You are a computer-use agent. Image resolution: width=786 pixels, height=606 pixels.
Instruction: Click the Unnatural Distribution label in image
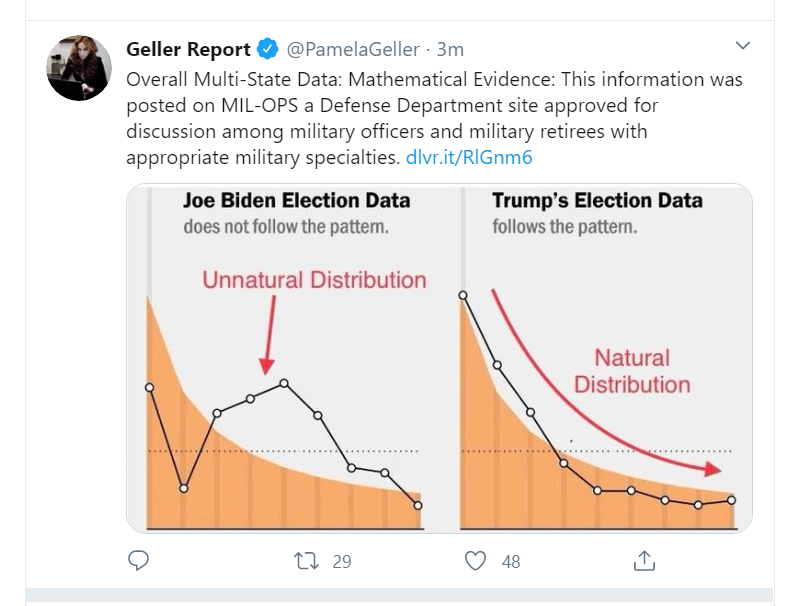click(314, 280)
